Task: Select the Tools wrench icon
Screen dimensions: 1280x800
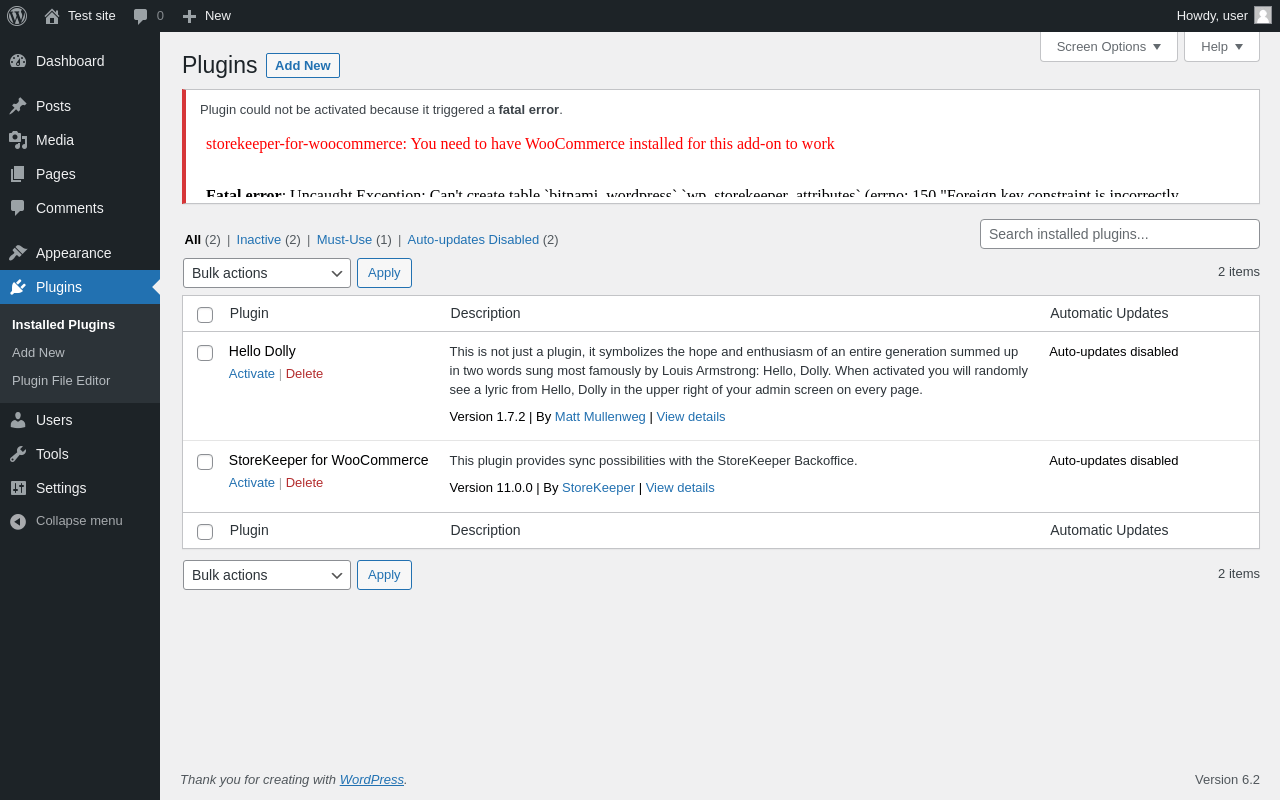Action: [18, 454]
